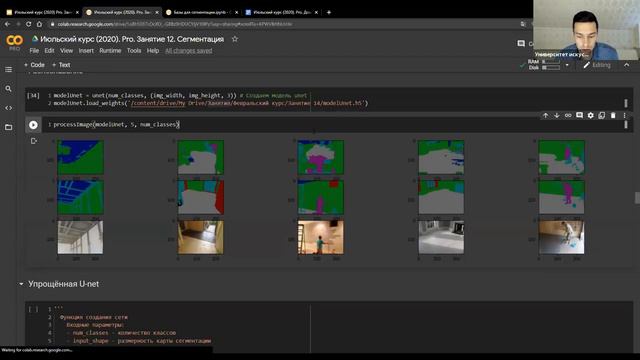Open the Insert menu
Image resolution: width=640 pixels, height=360 pixels.
tap(86, 51)
